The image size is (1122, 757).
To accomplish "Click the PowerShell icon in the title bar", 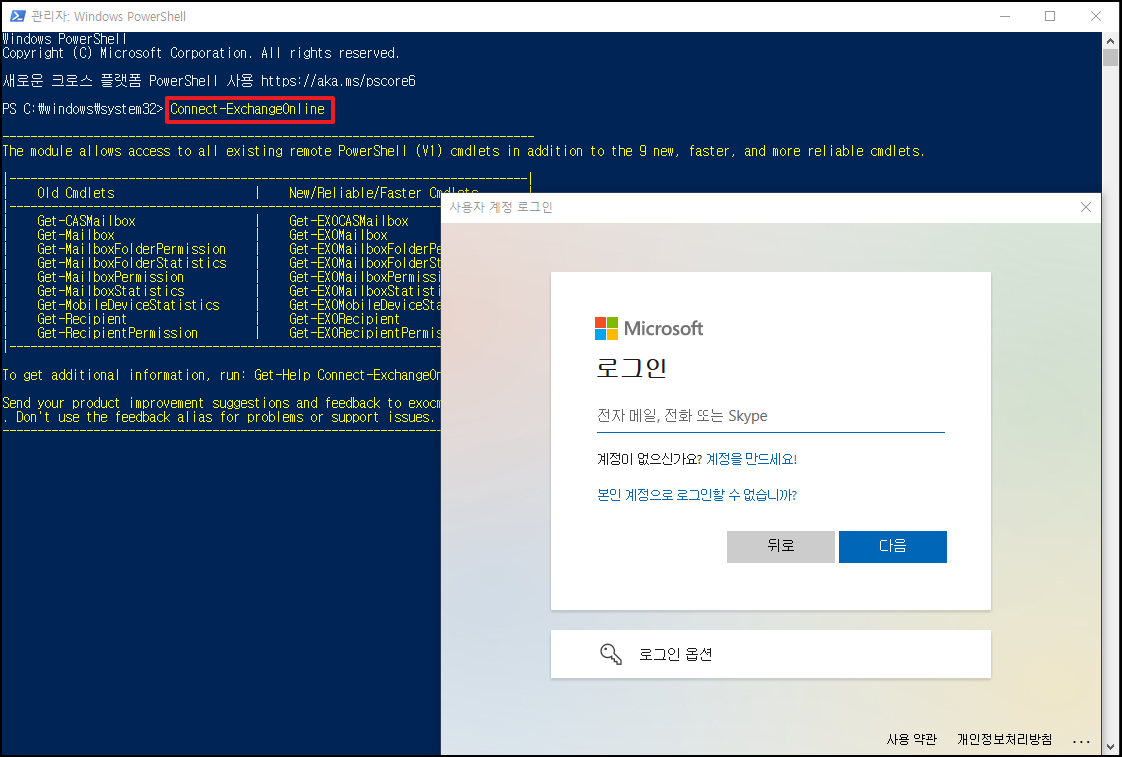I will click(x=17, y=16).
